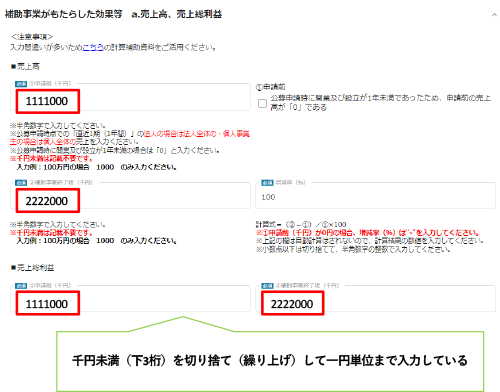500x392 pixels.
Task: Click 必須 badge on 売上高 ①申請前 field
Action: pyautogui.click(x=21, y=84)
